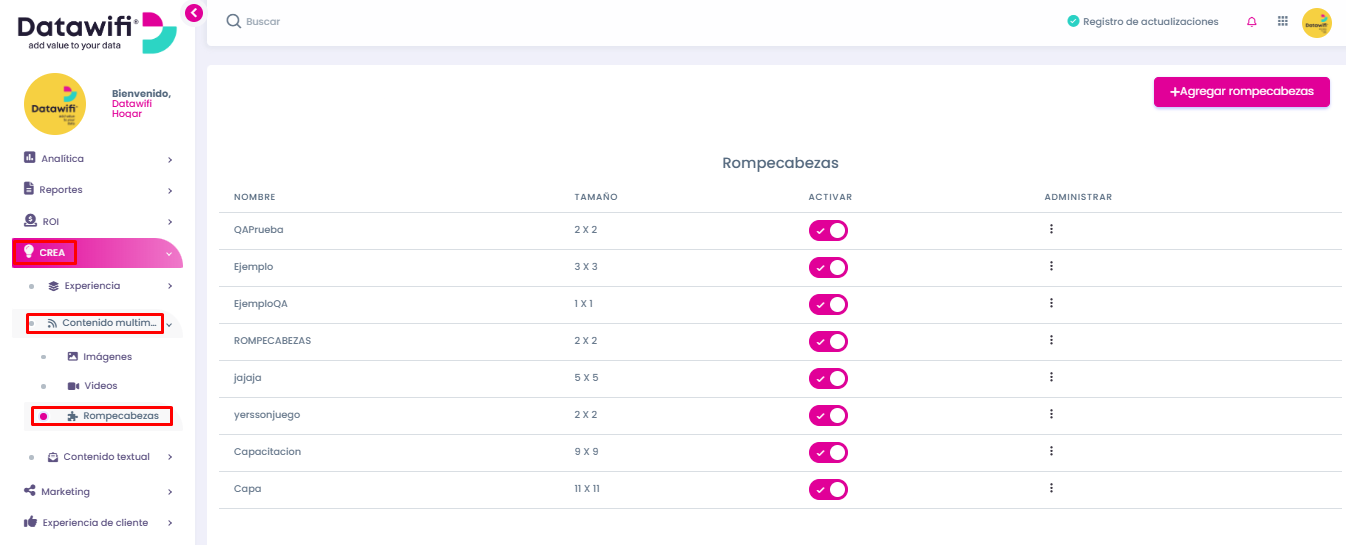Click the TAMAÑO column header
The width and height of the screenshot is (1346, 545).
[596, 197]
